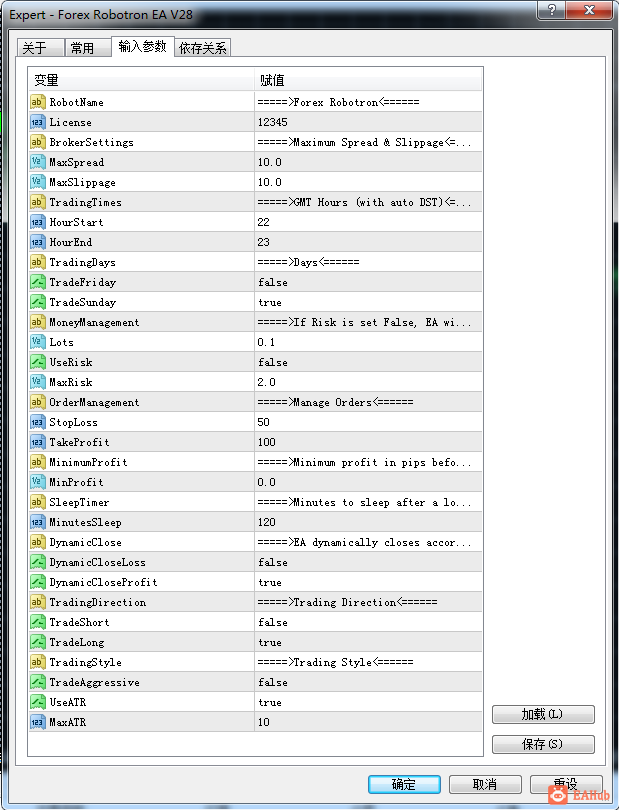Screen dimensions: 619x810
Task: Click the double-type icon beside MinProfit
Action: click(x=38, y=482)
